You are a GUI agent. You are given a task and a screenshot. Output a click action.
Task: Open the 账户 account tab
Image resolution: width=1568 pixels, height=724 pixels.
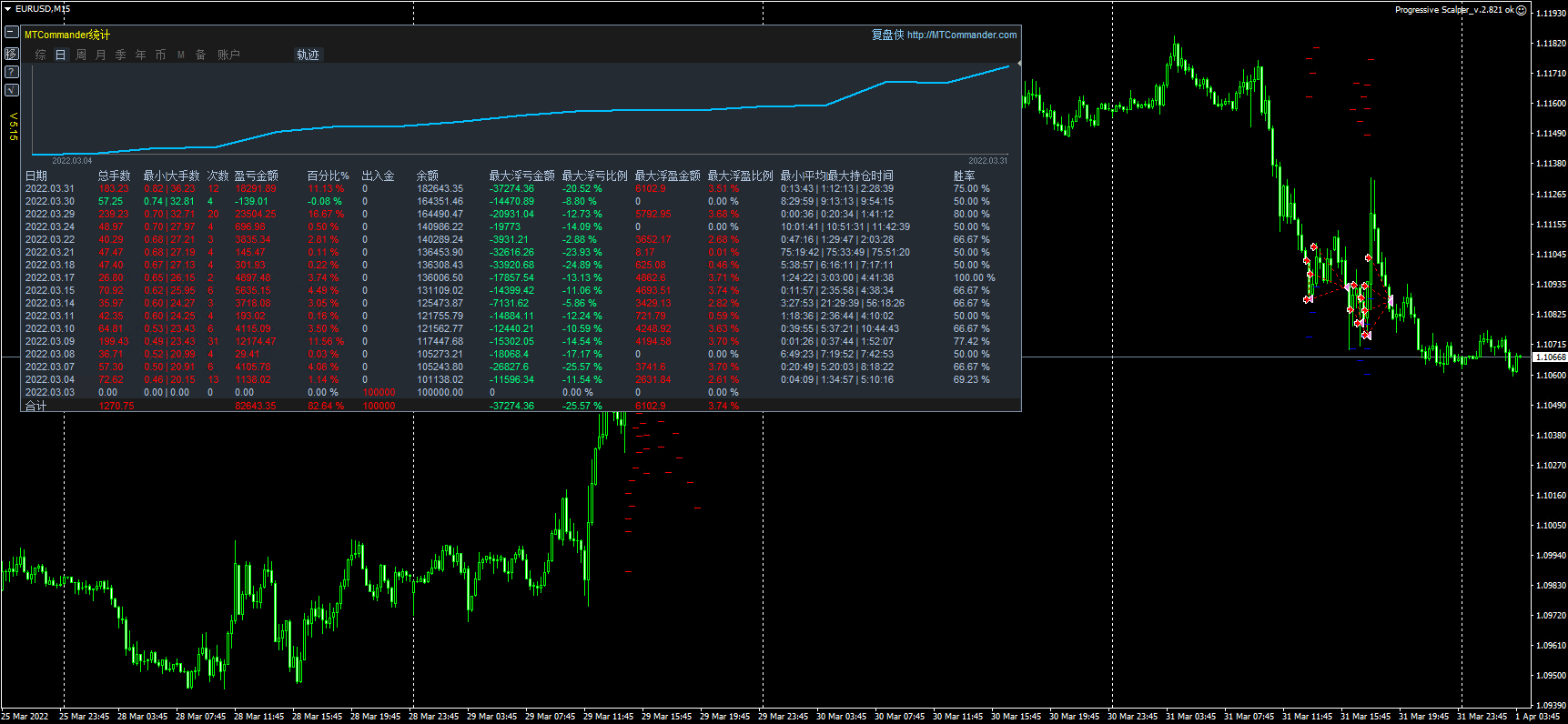tap(228, 55)
